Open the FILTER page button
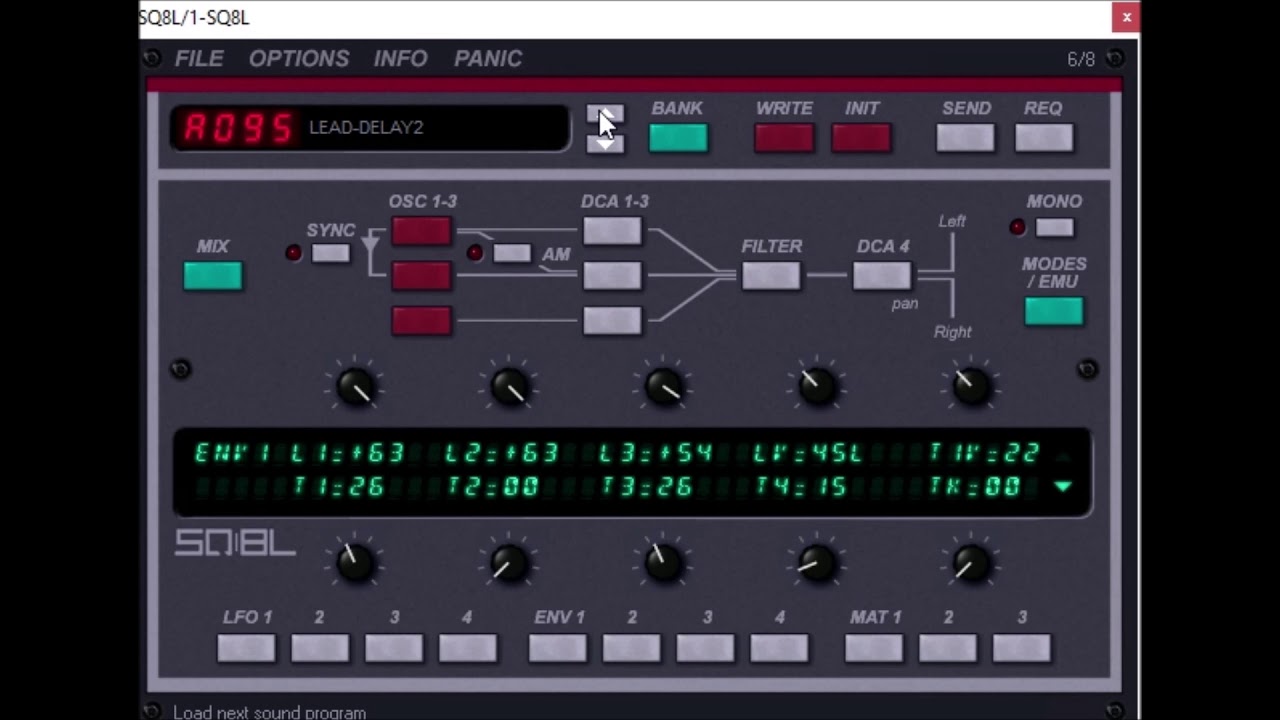This screenshot has height=720, width=1280. [771, 275]
